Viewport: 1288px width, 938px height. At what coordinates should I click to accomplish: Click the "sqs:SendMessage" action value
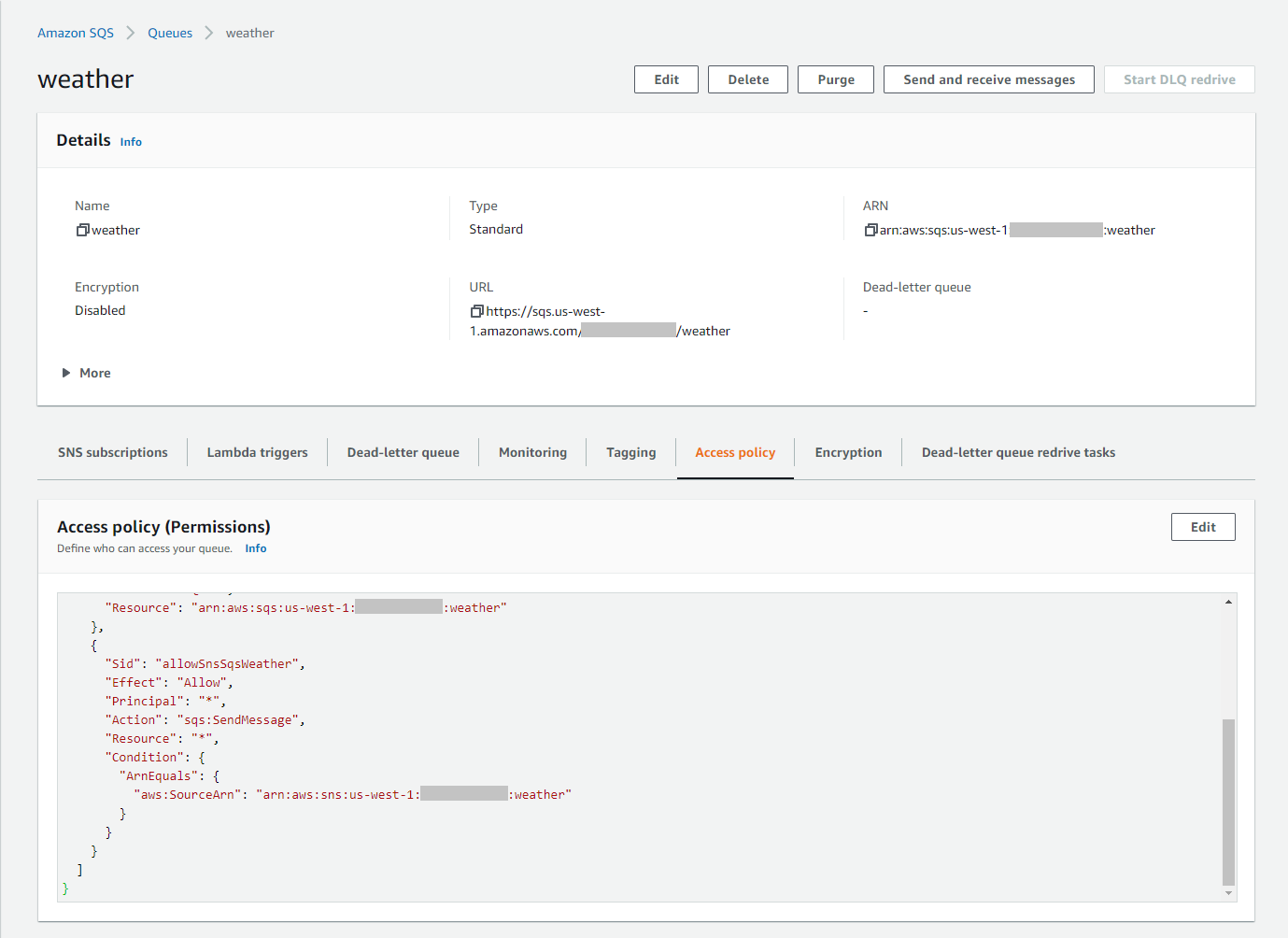(238, 719)
